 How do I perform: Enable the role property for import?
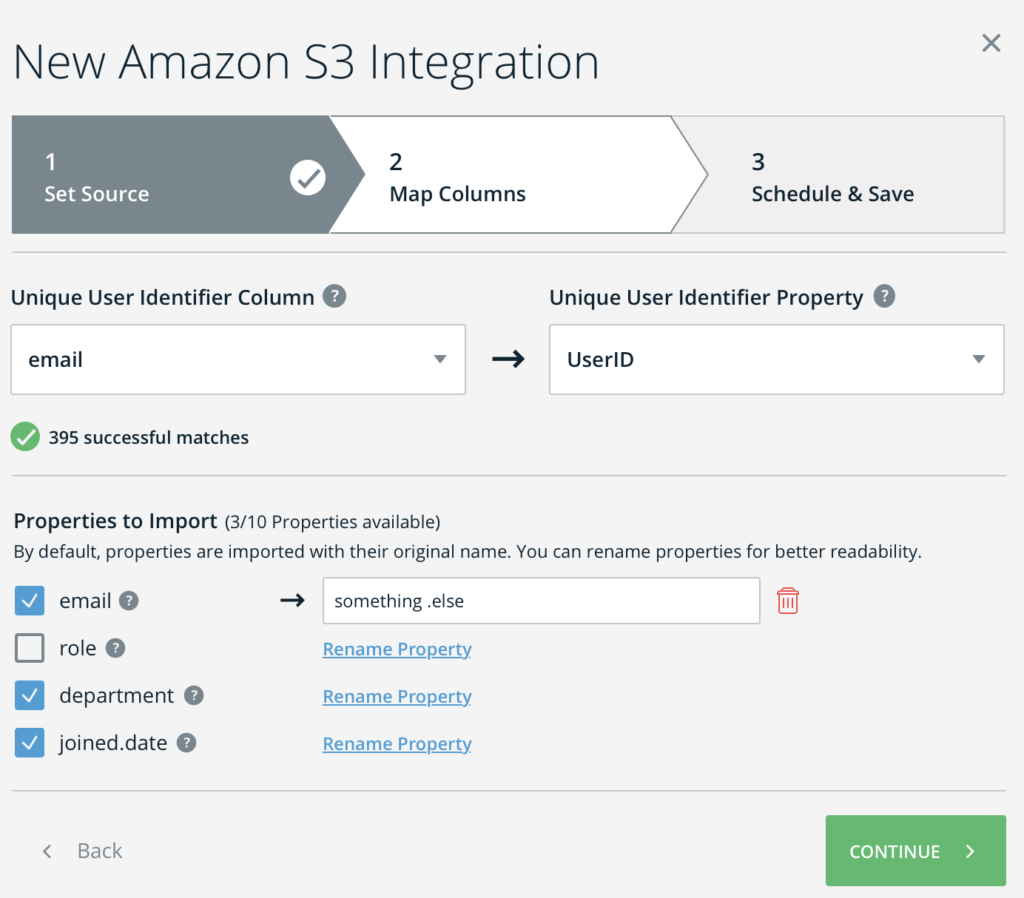(x=31, y=648)
